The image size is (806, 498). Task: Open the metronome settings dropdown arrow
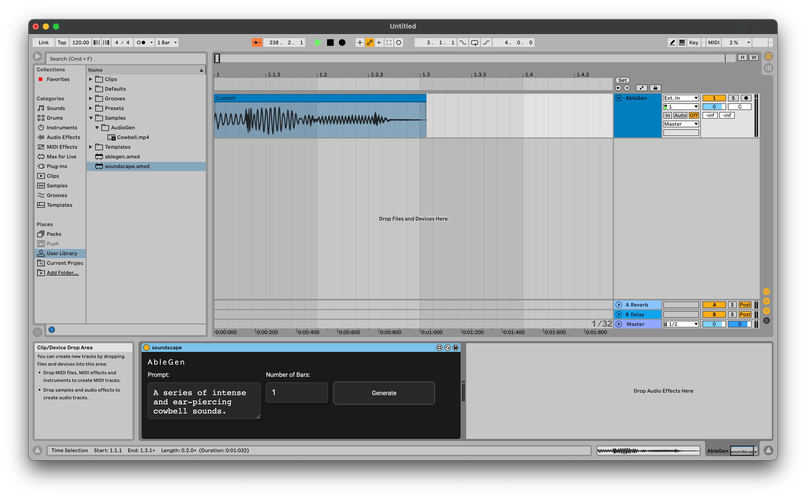pos(151,43)
